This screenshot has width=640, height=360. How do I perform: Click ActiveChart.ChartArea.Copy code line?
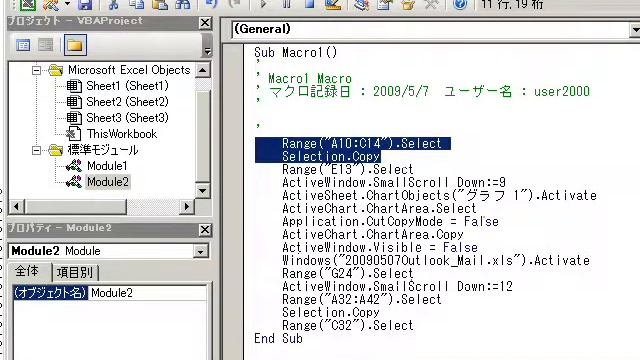pos(373,235)
